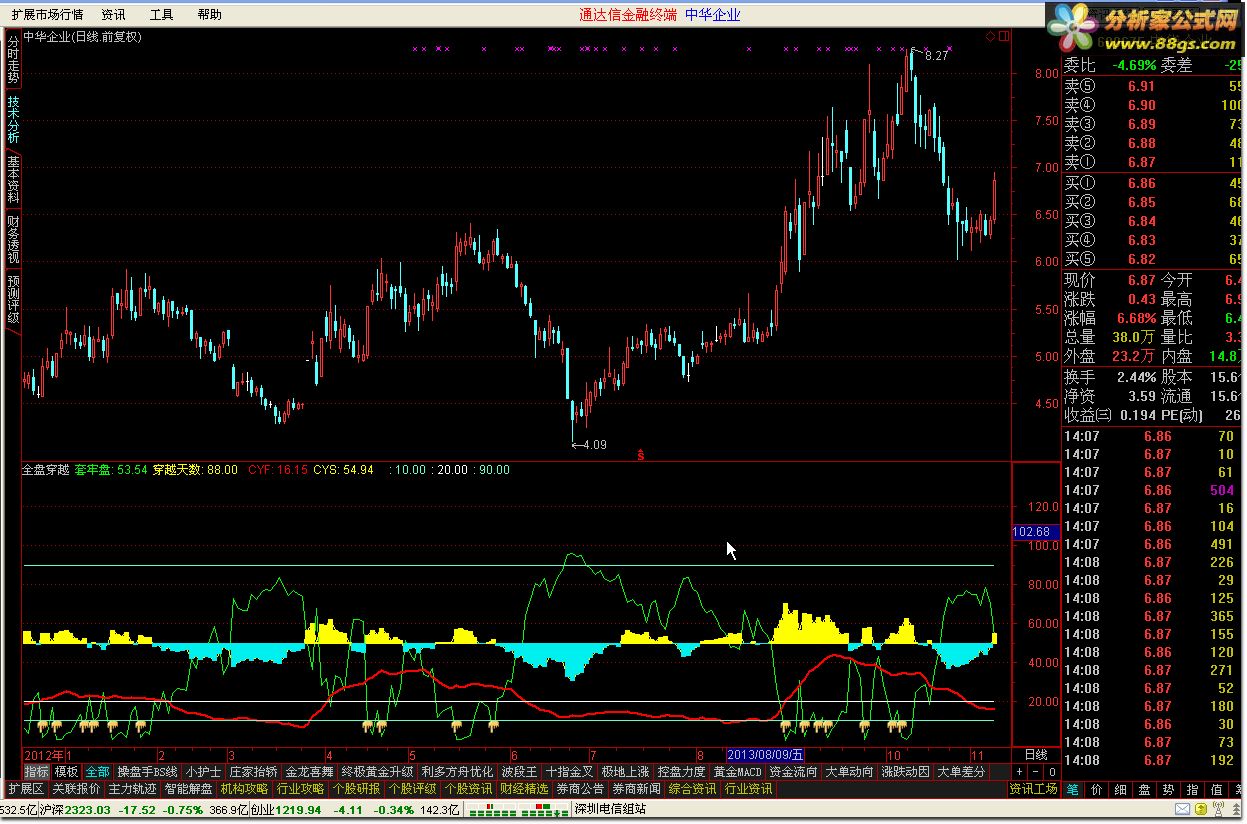
Task: Open the 个股评级 tab
Action: click(x=412, y=789)
